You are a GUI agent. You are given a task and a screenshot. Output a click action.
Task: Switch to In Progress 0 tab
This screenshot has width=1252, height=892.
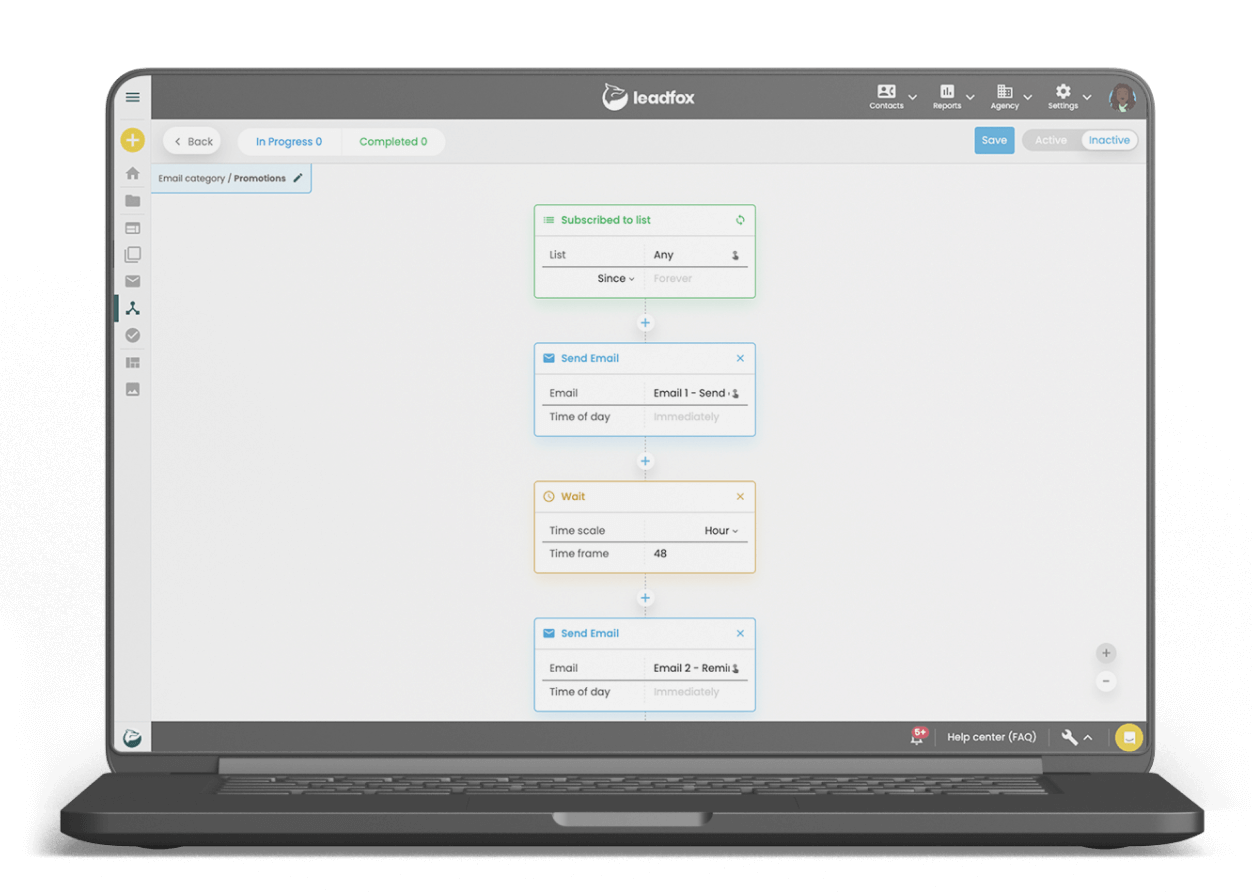pyautogui.click(x=289, y=142)
